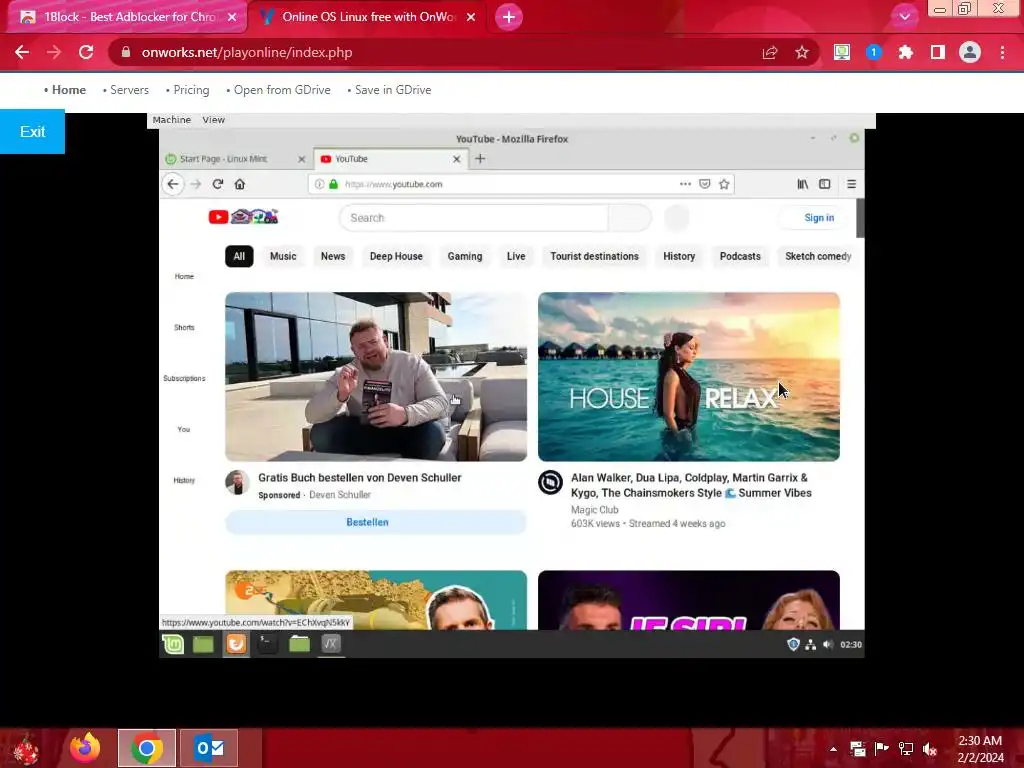Open the Pricing link on OnWorks
This screenshot has height=768, width=1024.
191,90
